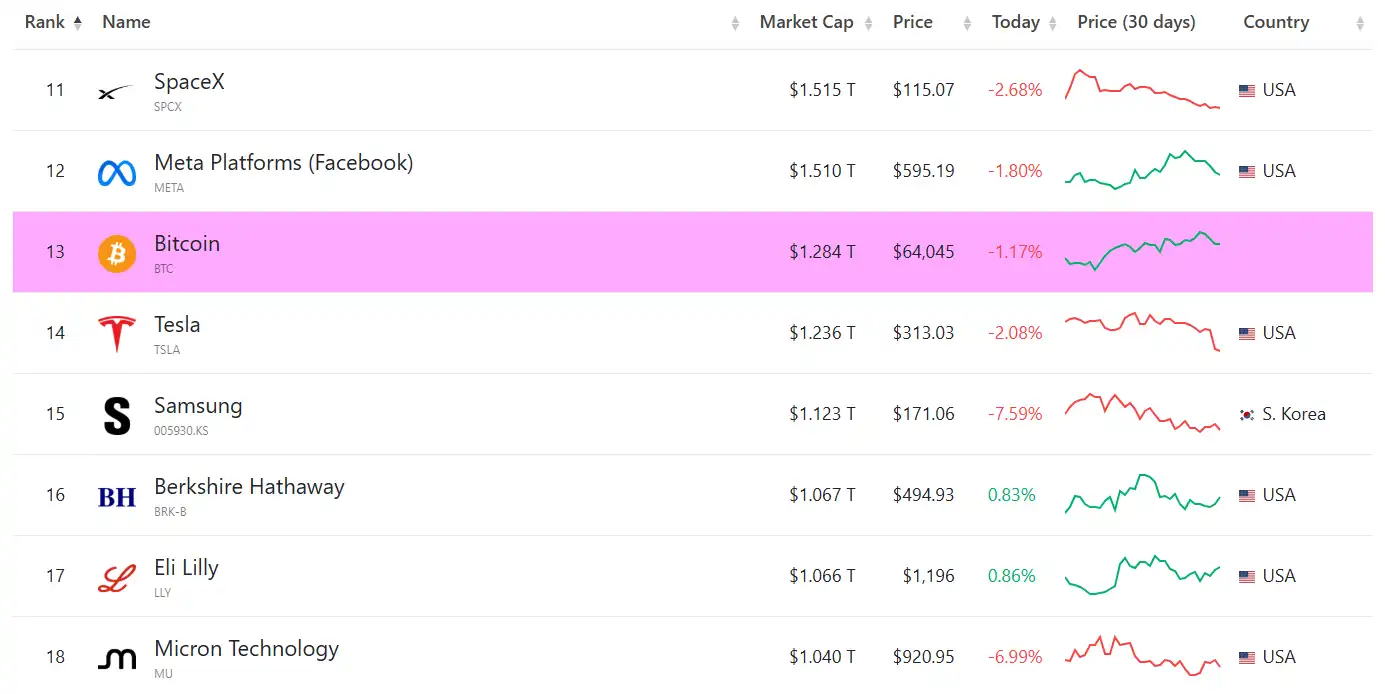The height and width of the screenshot is (694, 1385).
Task: Sort by Price column sort arrows
Action: click(x=967, y=23)
